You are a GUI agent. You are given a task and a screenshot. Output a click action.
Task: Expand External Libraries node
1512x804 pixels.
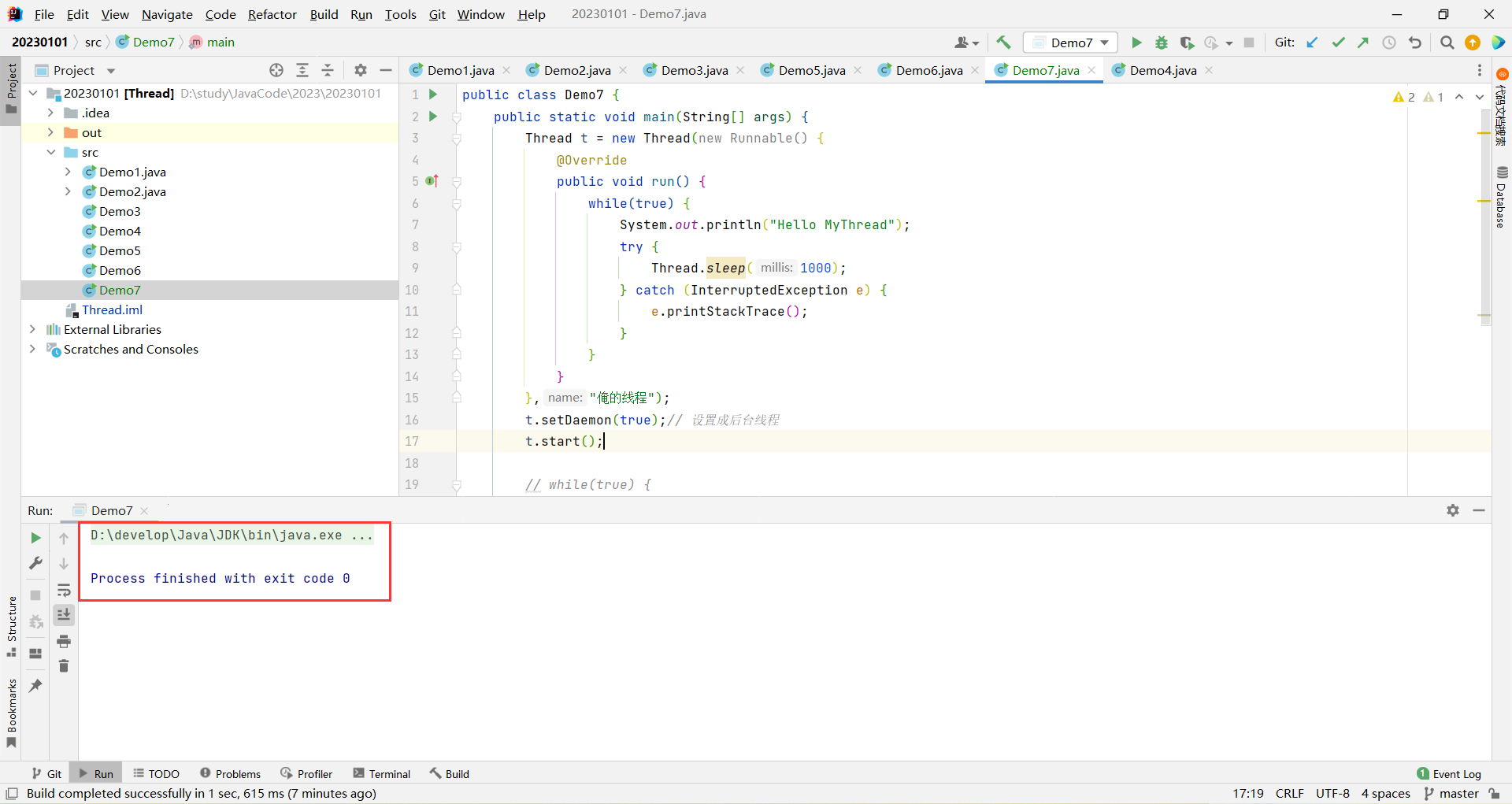point(32,329)
